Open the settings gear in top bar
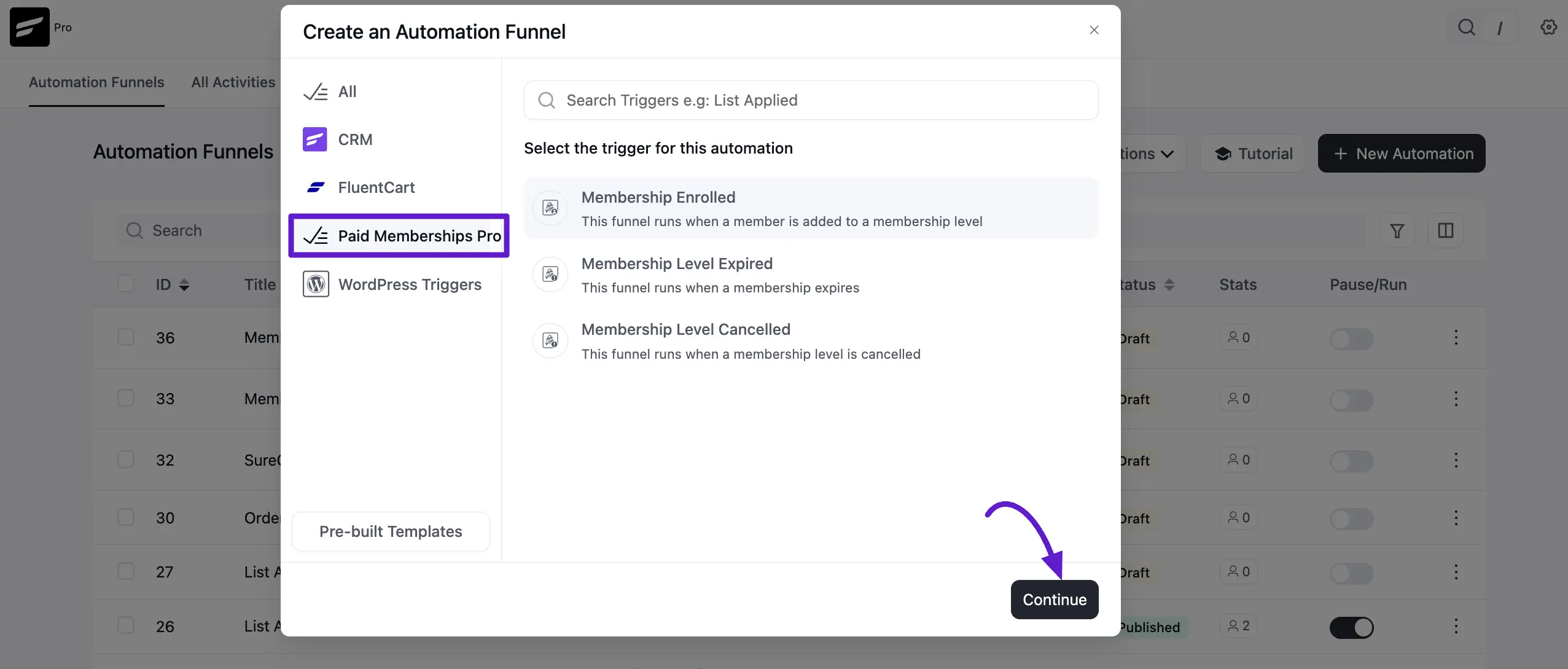This screenshot has width=1568, height=669. tap(1549, 27)
